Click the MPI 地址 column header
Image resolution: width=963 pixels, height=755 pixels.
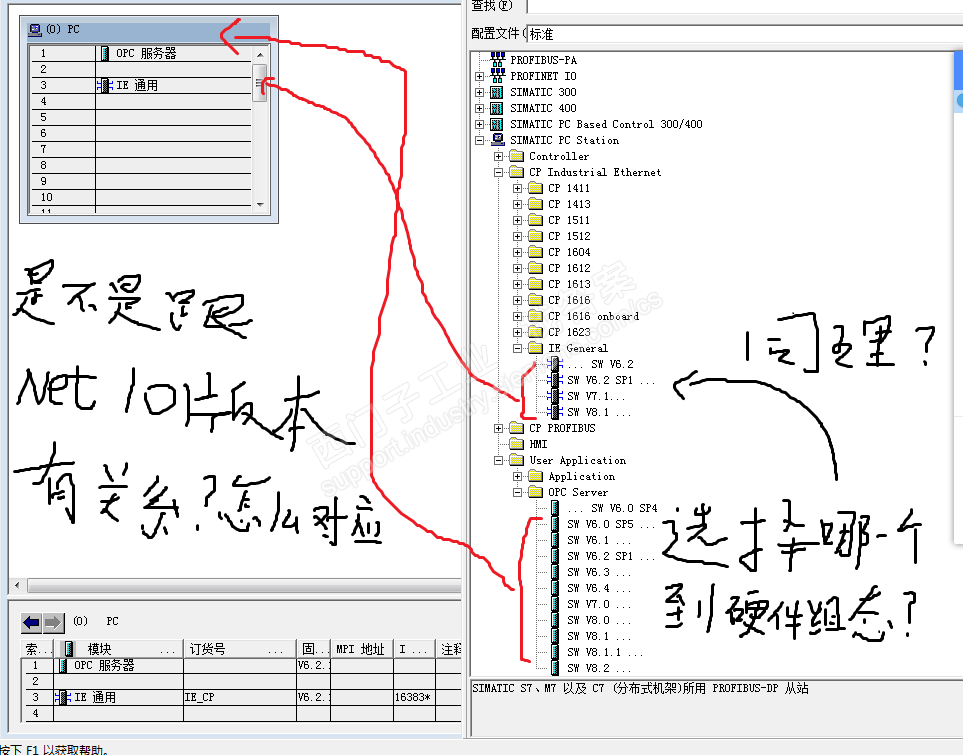[361, 649]
